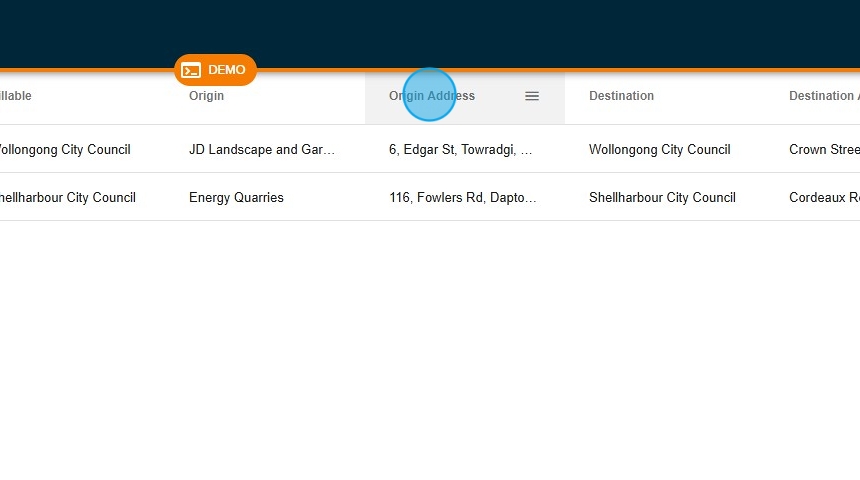Click the Crown Street destination address cell

[x=823, y=150]
